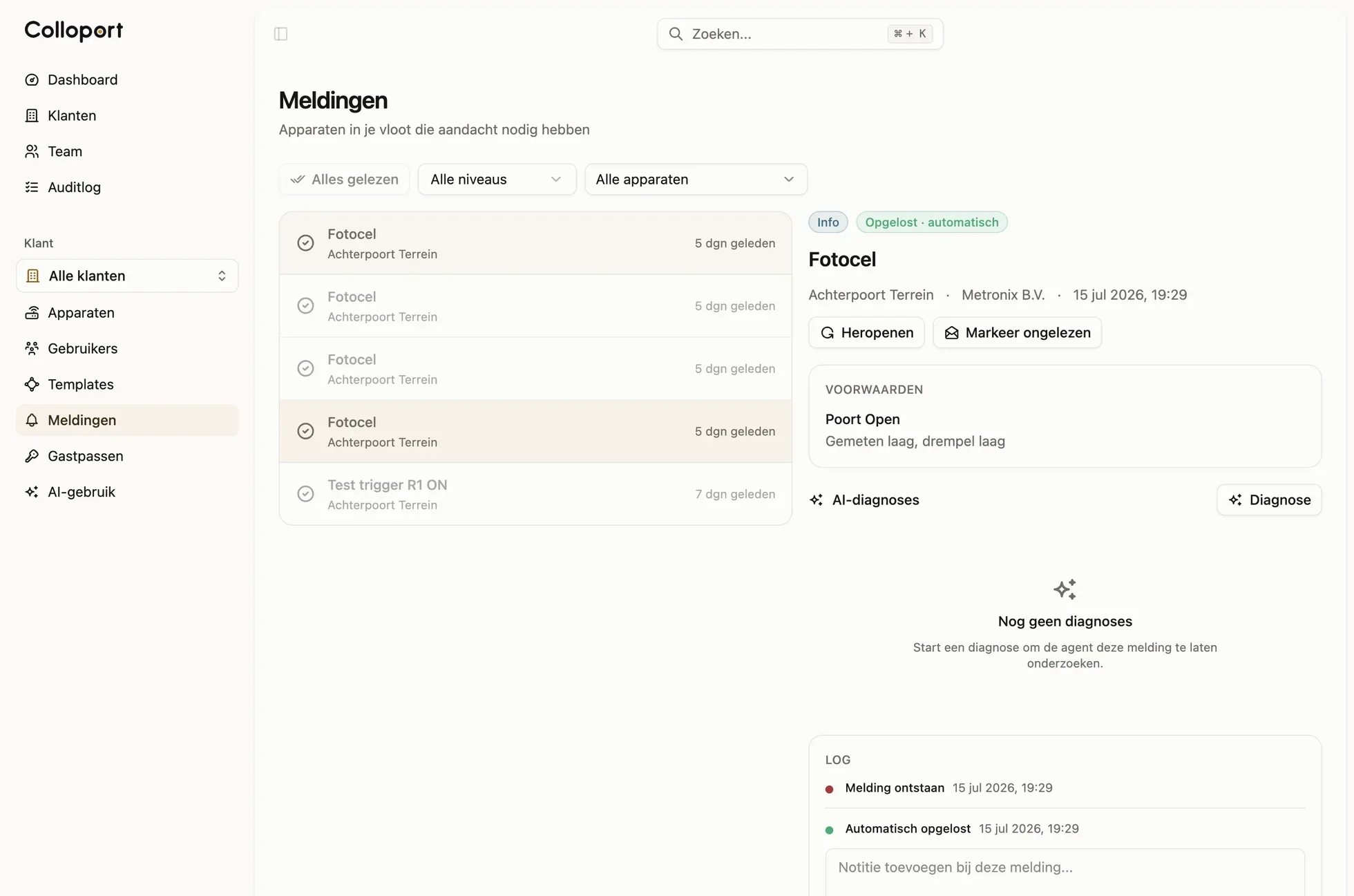This screenshot has height=896, width=1354.
Task: Open the Alle niveaus dropdown
Action: [497, 180]
